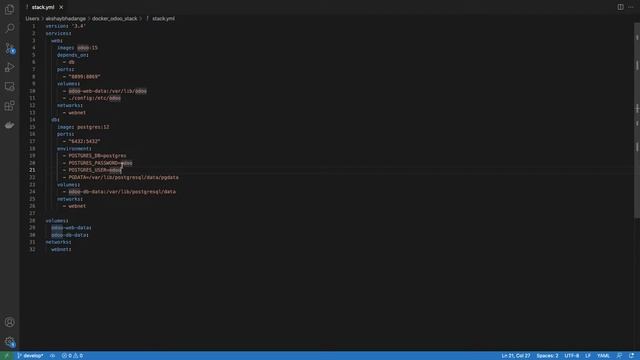Click the develop branch in status bar
The height and width of the screenshot is (360, 640).
coord(30,356)
